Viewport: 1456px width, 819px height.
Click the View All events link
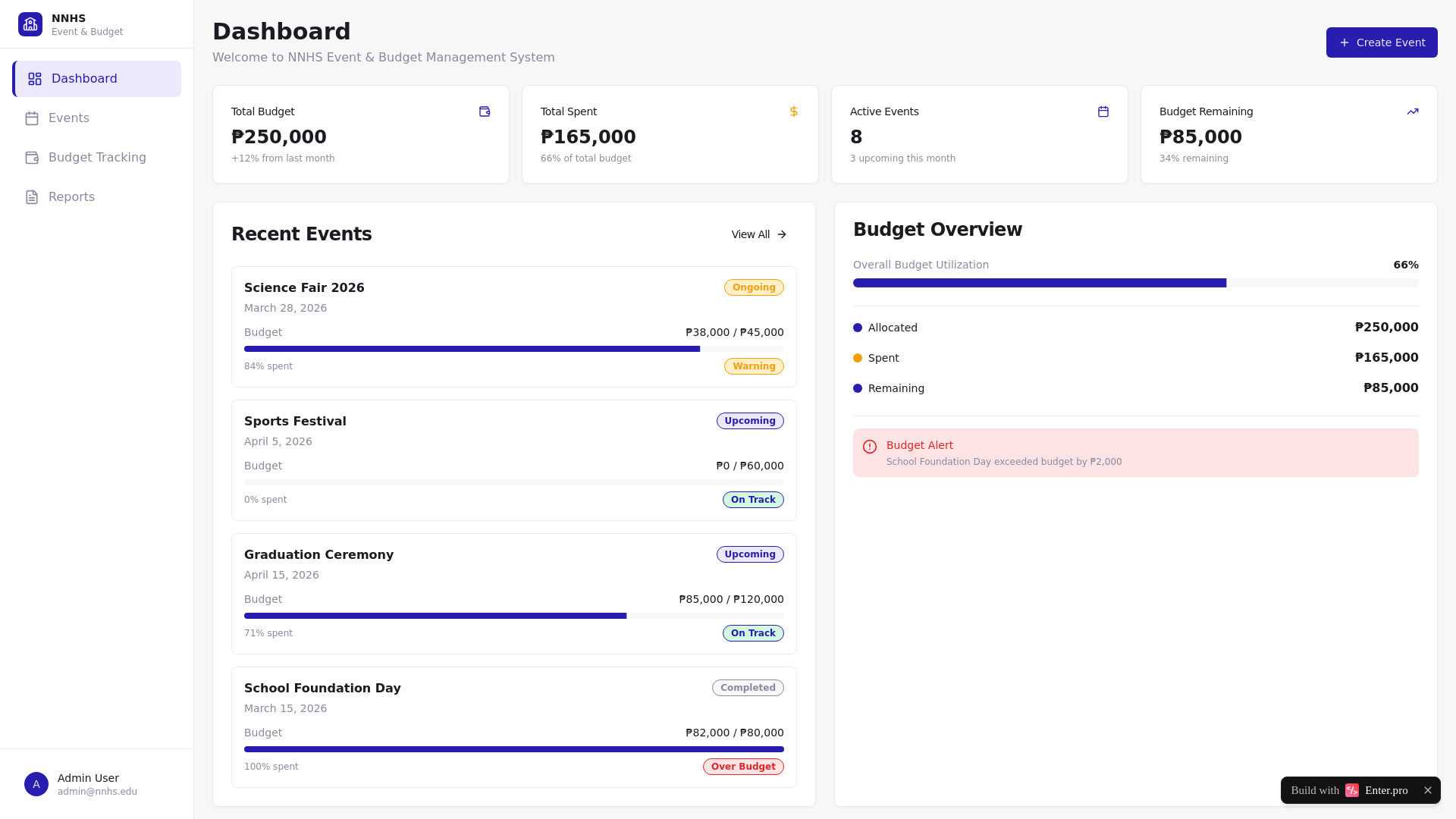(x=759, y=234)
